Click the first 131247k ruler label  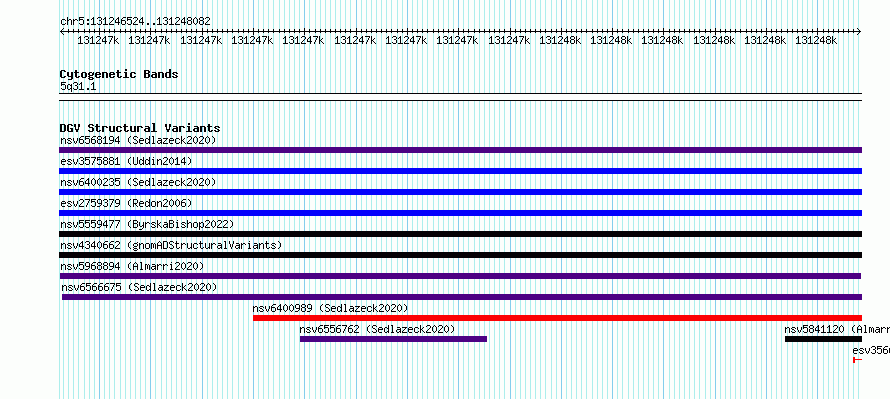point(98,40)
